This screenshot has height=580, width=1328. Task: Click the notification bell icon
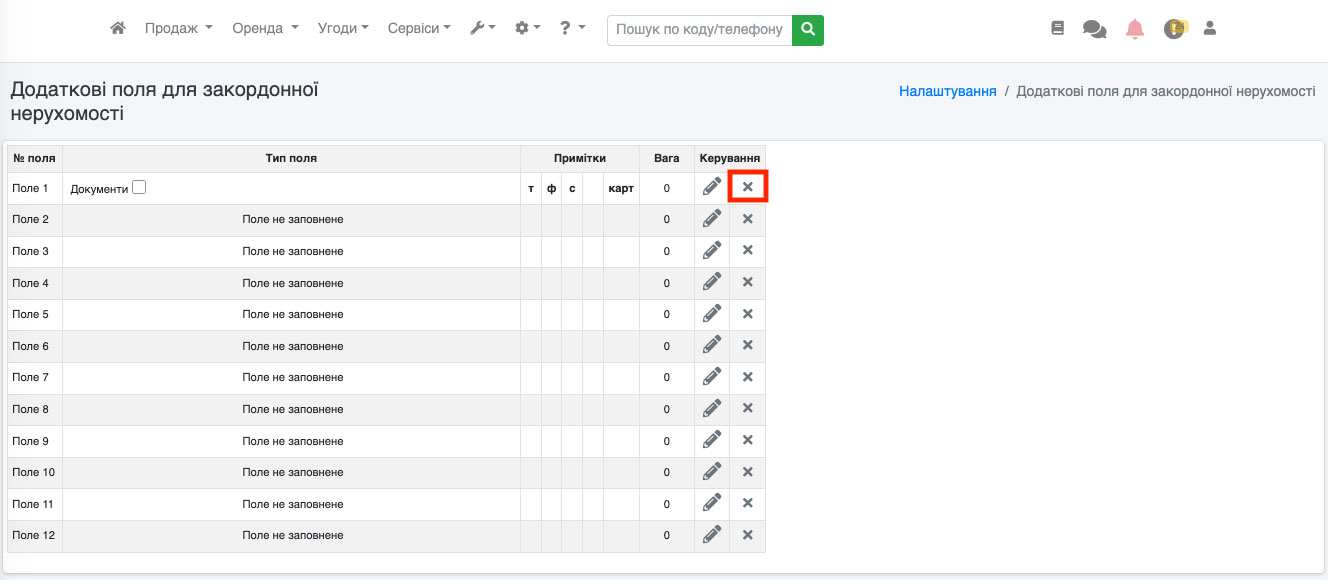pyautogui.click(x=1135, y=29)
